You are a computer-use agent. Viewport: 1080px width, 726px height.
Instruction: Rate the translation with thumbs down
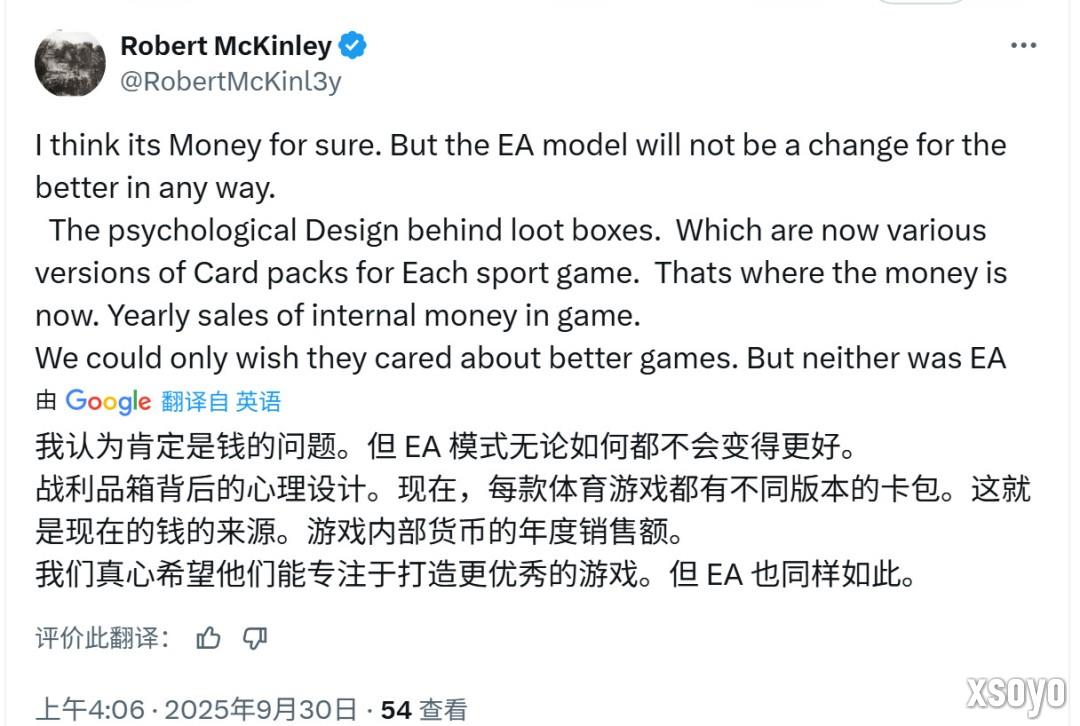tap(255, 636)
